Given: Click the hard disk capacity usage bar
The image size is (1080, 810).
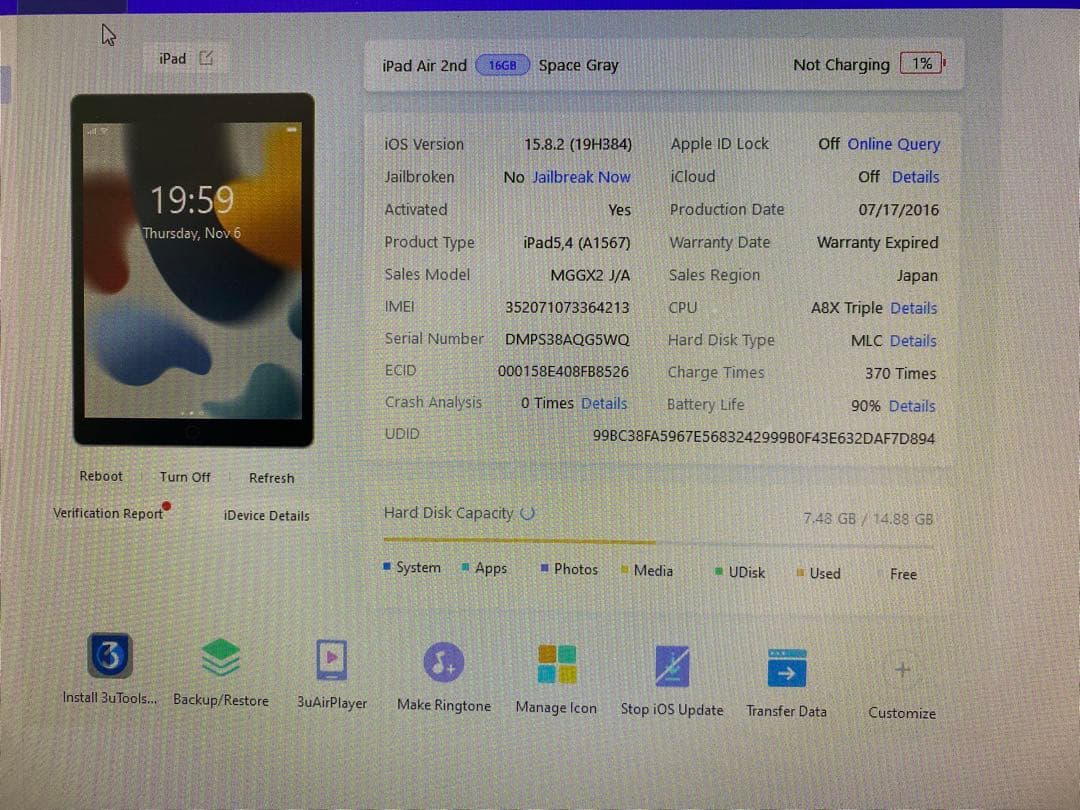Looking at the screenshot, I should click(658, 543).
